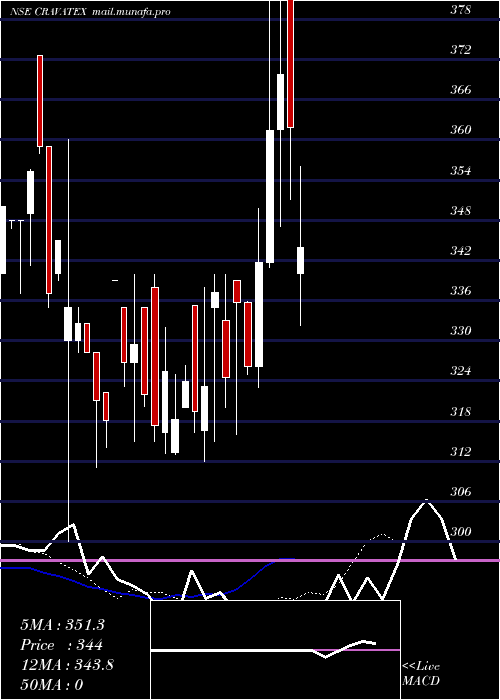
Task: Click the 354 price axis label
Action: point(460,171)
